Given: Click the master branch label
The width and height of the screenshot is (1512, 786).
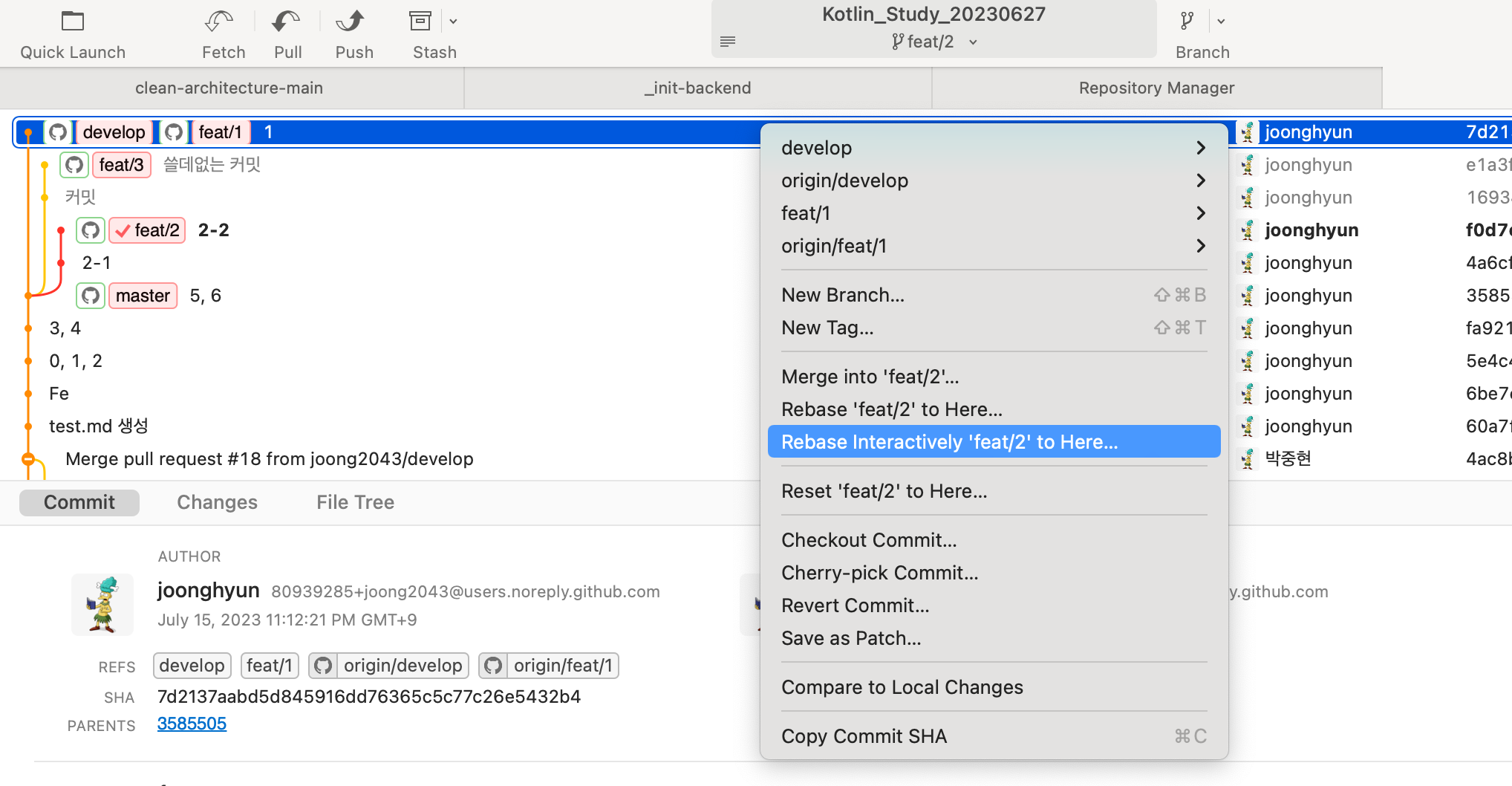Looking at the screenshot, I should click(143, 296).
